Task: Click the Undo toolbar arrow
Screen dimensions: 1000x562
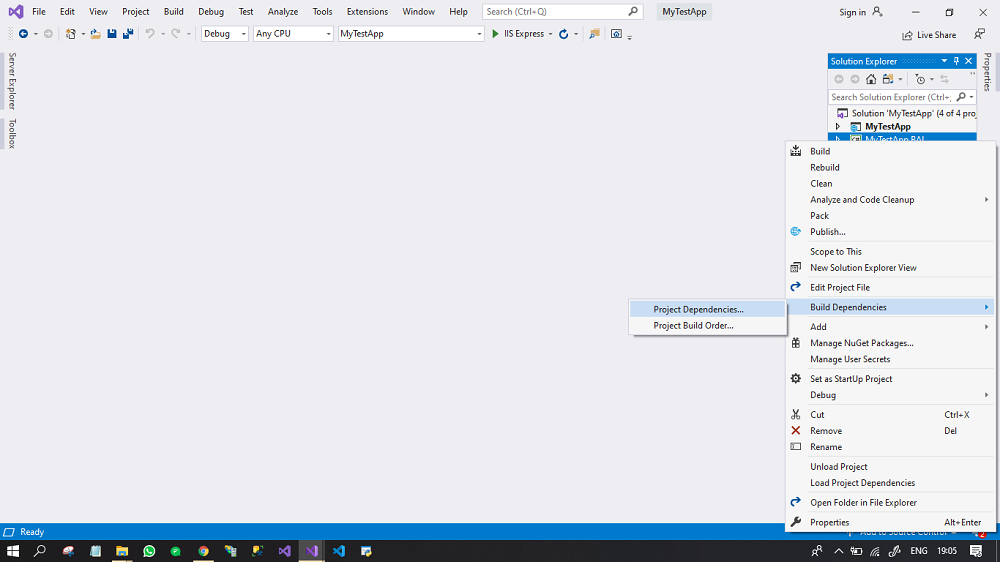Action: 150,34
